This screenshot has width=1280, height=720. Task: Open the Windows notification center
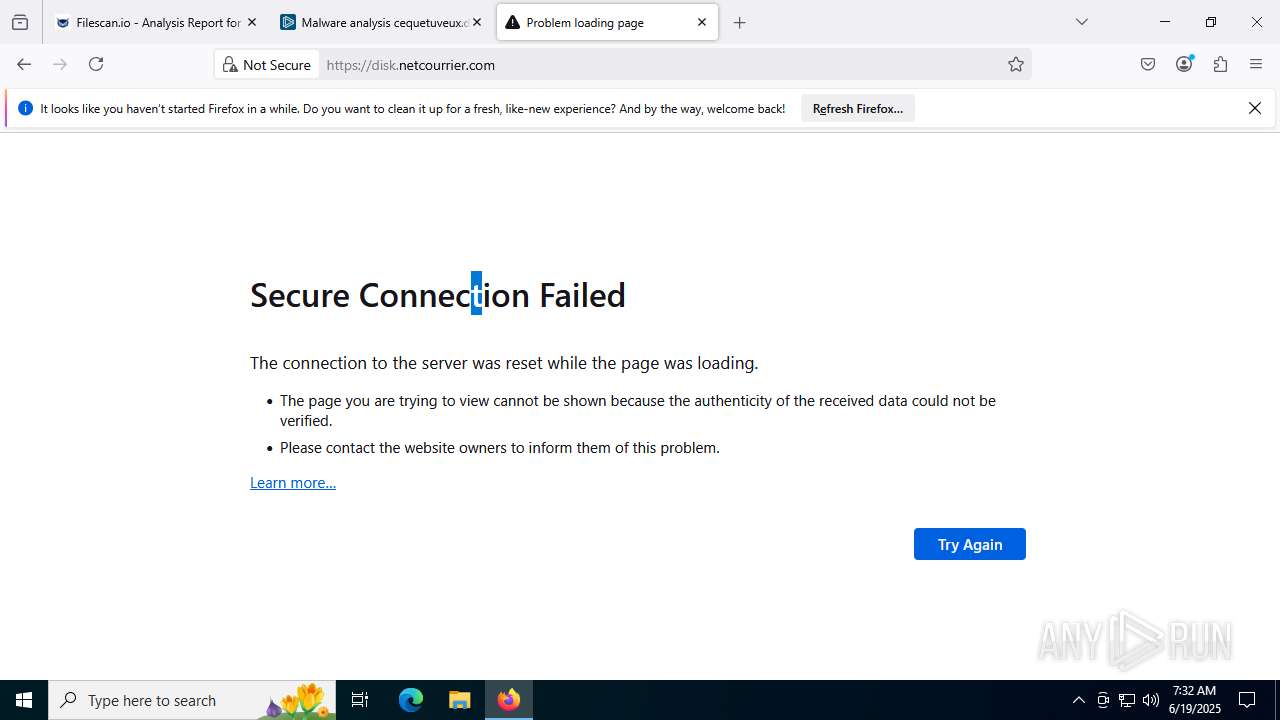click(x=1247, y=700)
